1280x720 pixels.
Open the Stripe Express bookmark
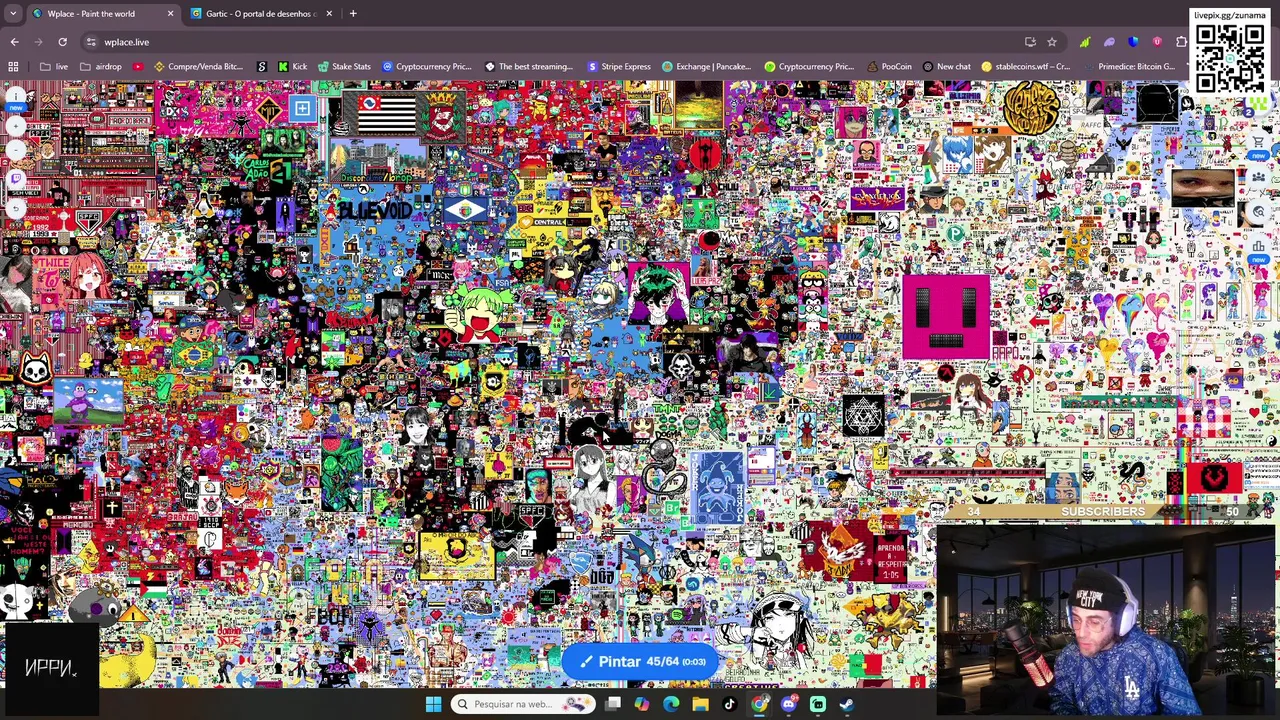coord(619,67)
